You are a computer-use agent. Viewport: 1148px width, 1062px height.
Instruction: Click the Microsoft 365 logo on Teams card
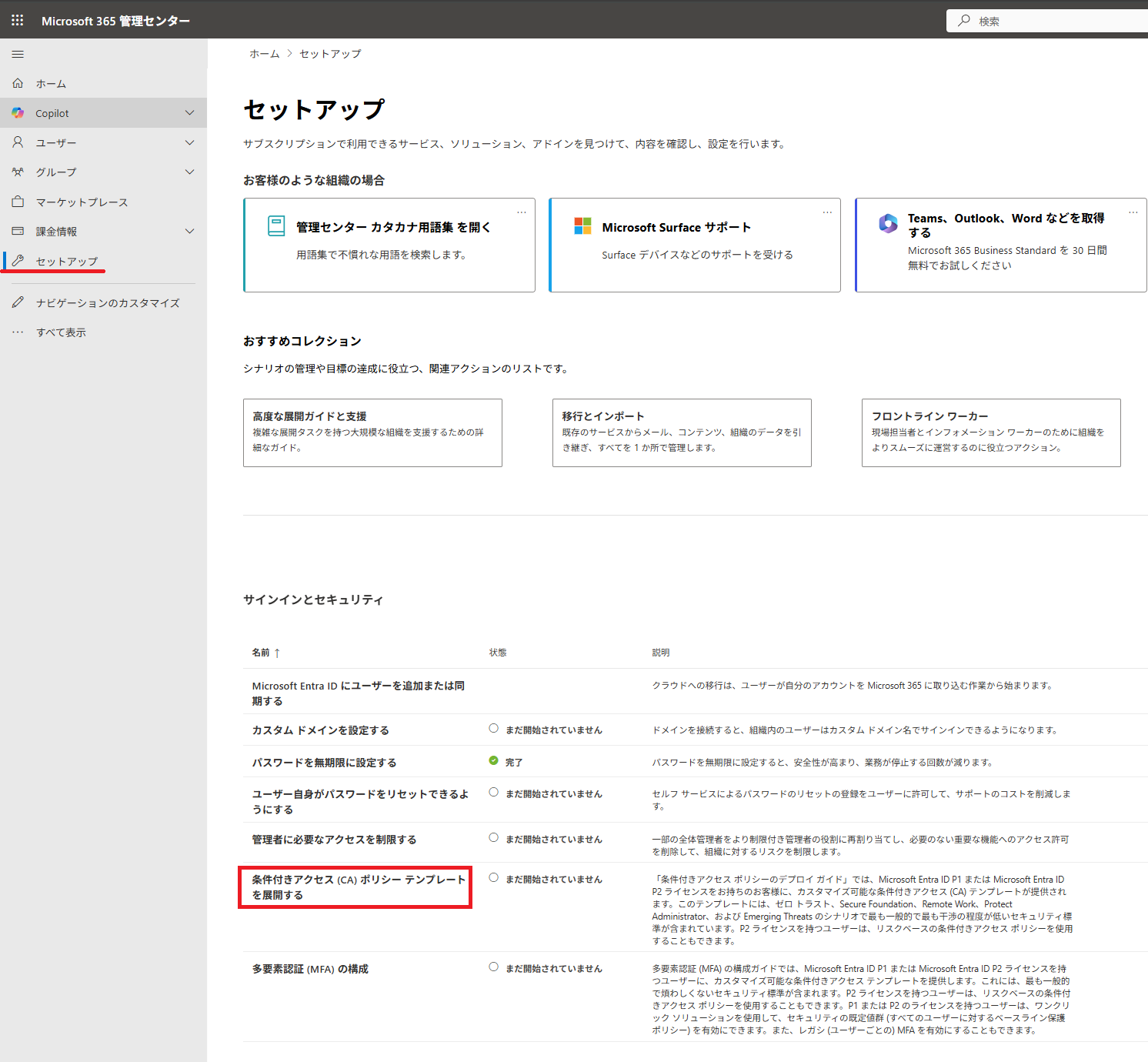tap(888, 223)
